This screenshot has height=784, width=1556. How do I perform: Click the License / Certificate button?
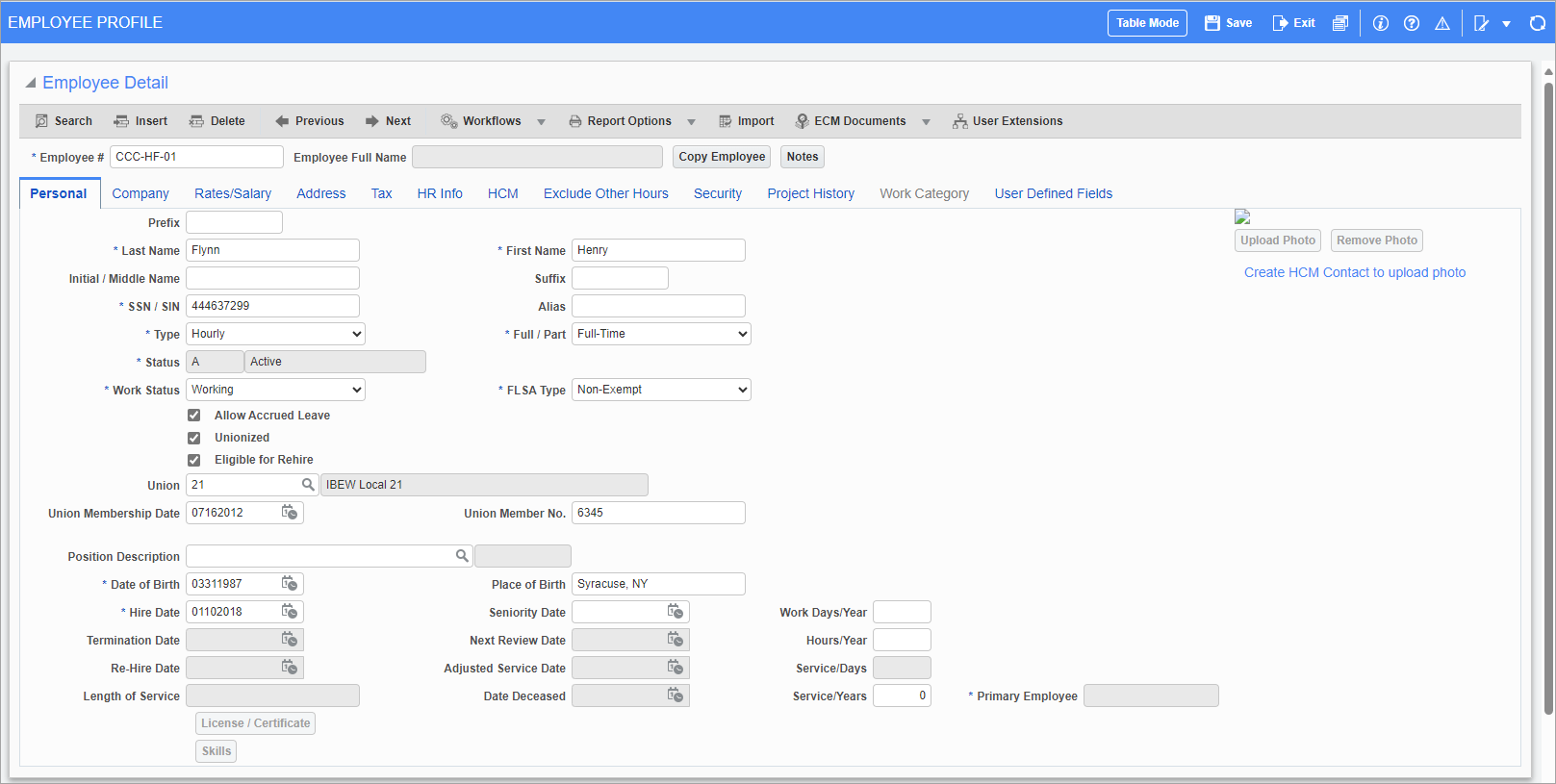[256, 723]
